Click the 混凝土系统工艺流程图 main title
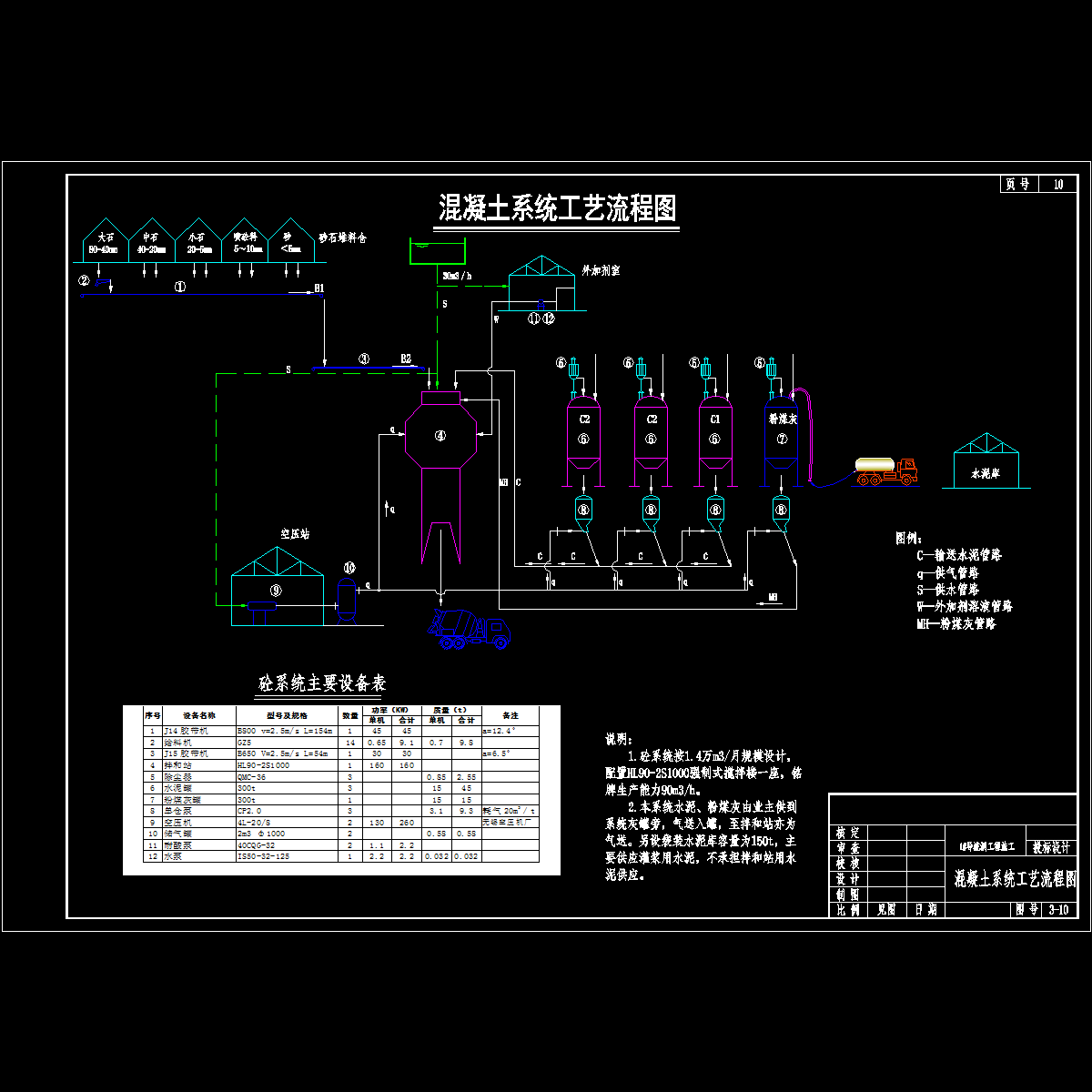Image resolution: width=1092 pixels, height=1092 pixels. pos(558,208)
